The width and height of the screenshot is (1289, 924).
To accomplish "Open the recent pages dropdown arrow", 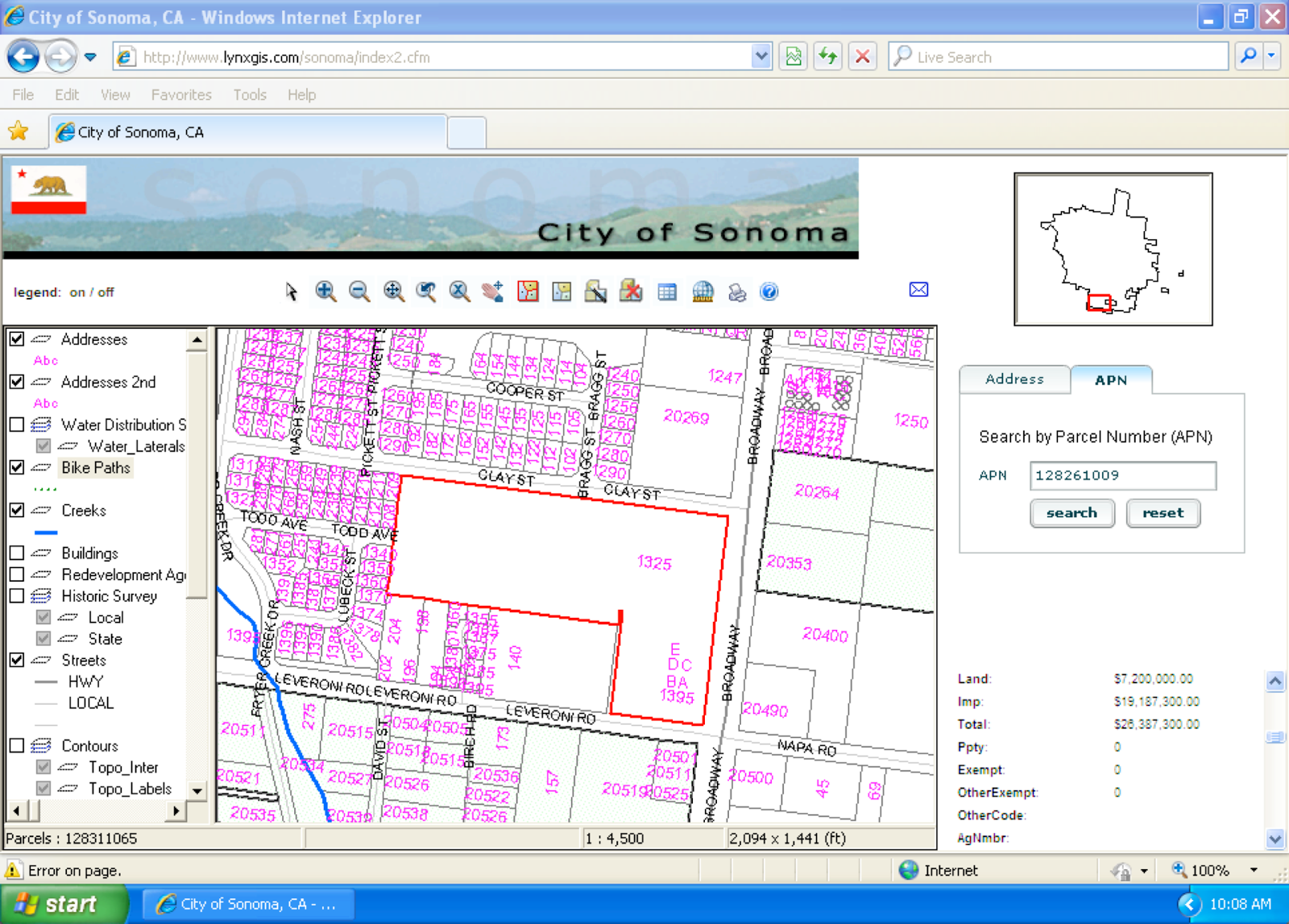I will pos(90,57).
